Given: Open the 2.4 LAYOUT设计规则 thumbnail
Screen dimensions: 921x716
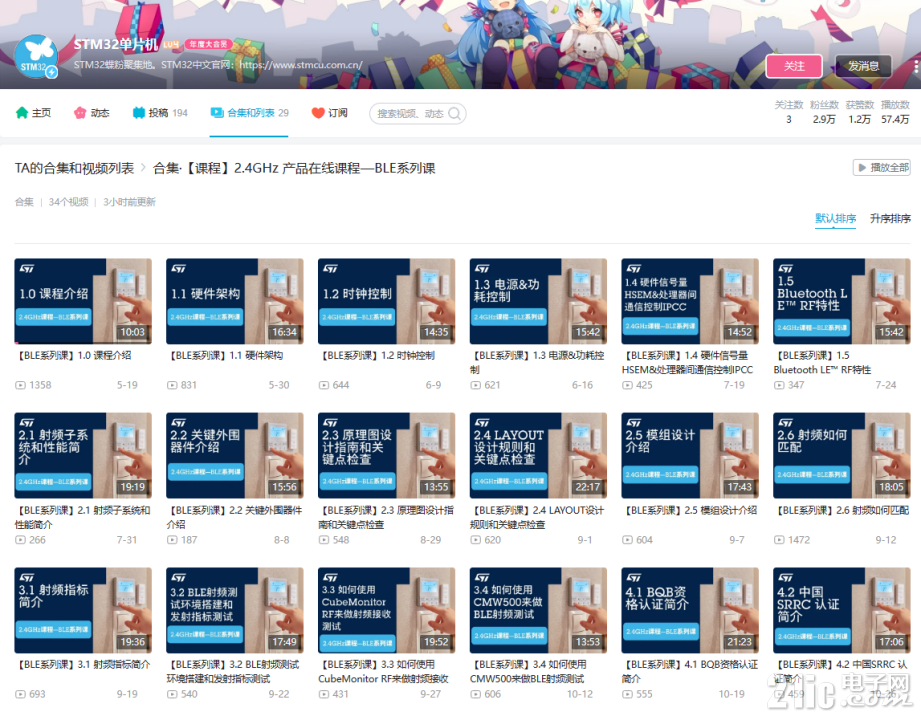Looking at the screenshot, I should coord(538,456).
